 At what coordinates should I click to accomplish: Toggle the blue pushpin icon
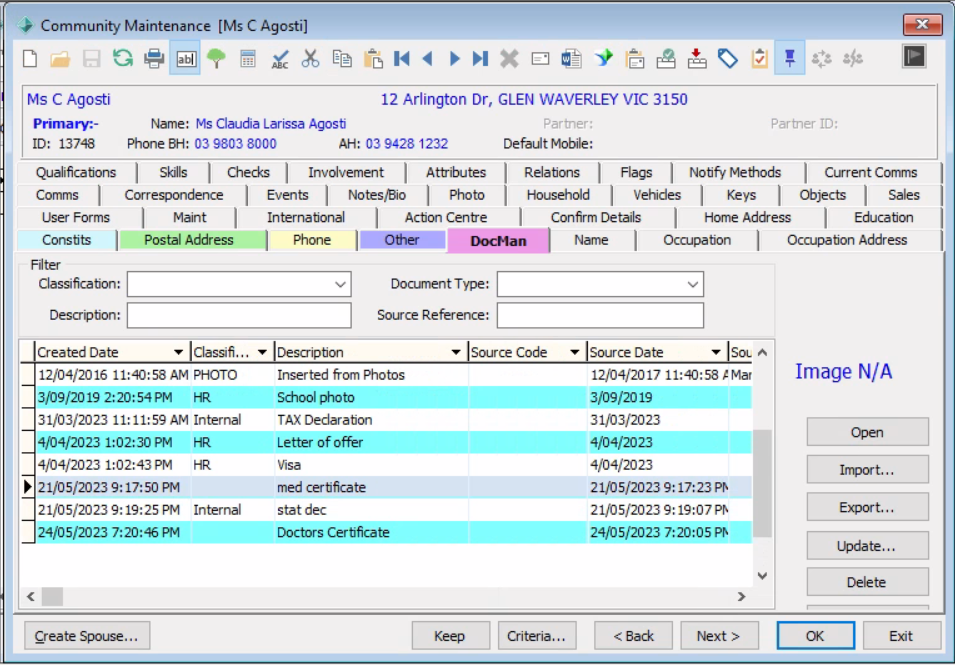(x=790, y=59)
